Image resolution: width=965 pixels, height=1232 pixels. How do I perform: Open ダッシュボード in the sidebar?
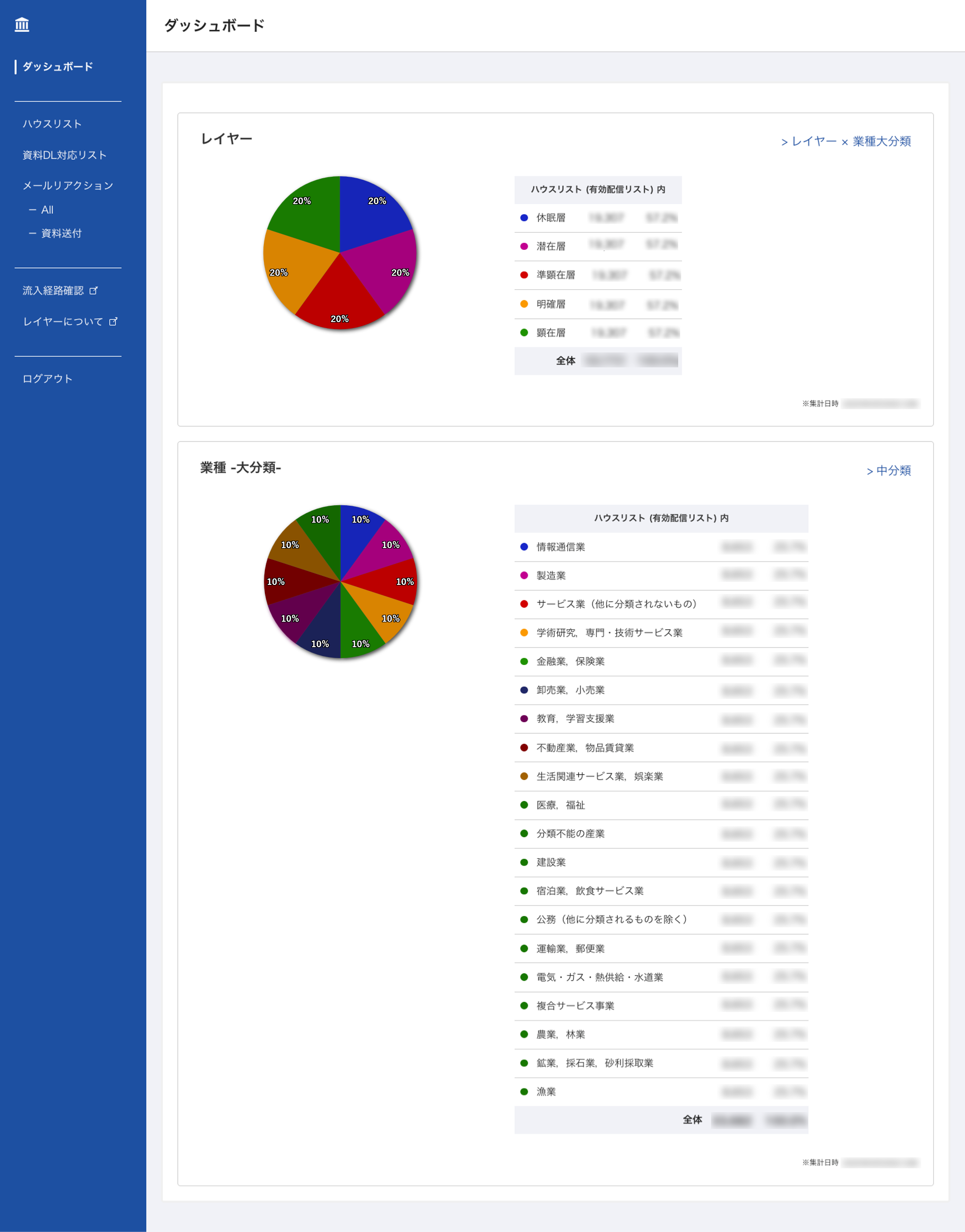click(x=58, y=67)
